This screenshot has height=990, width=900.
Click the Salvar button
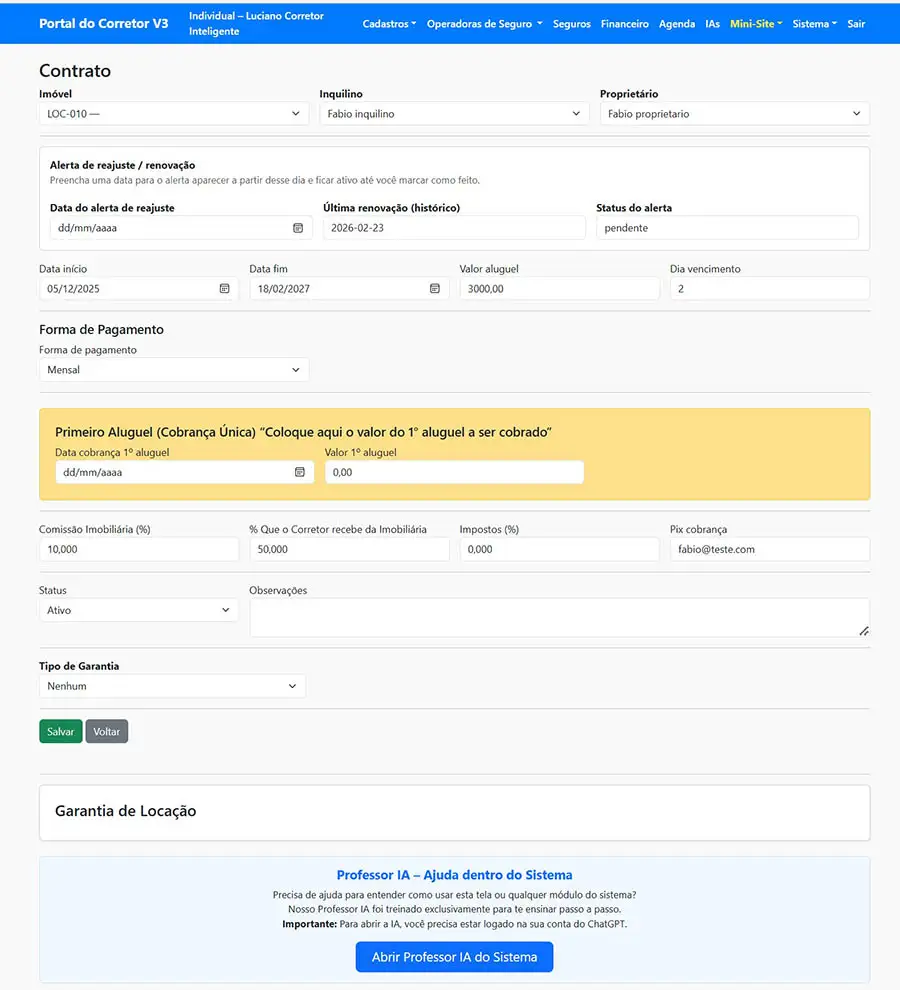click(x=61, y=731)
